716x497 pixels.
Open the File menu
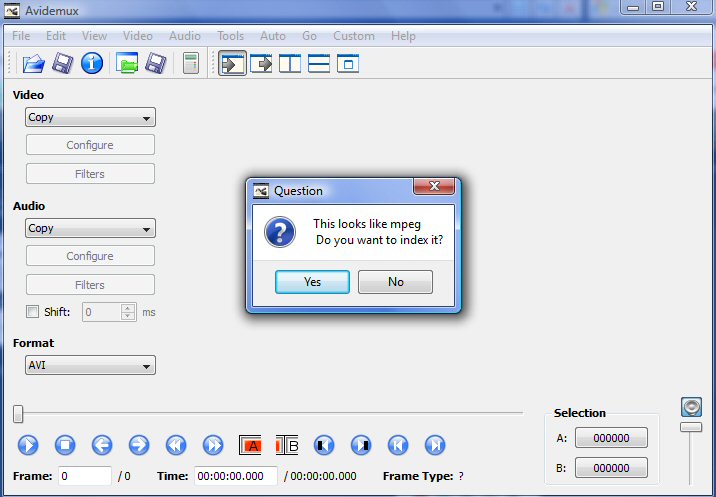21,36
